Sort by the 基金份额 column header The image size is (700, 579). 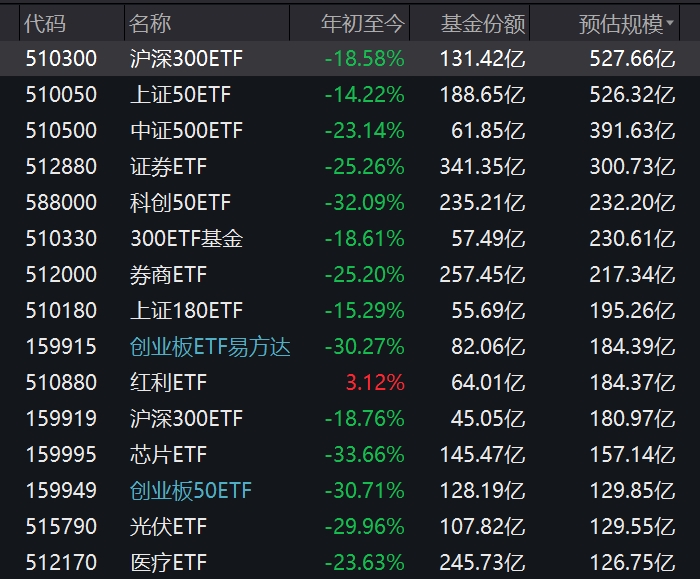(x=482, y=23)
